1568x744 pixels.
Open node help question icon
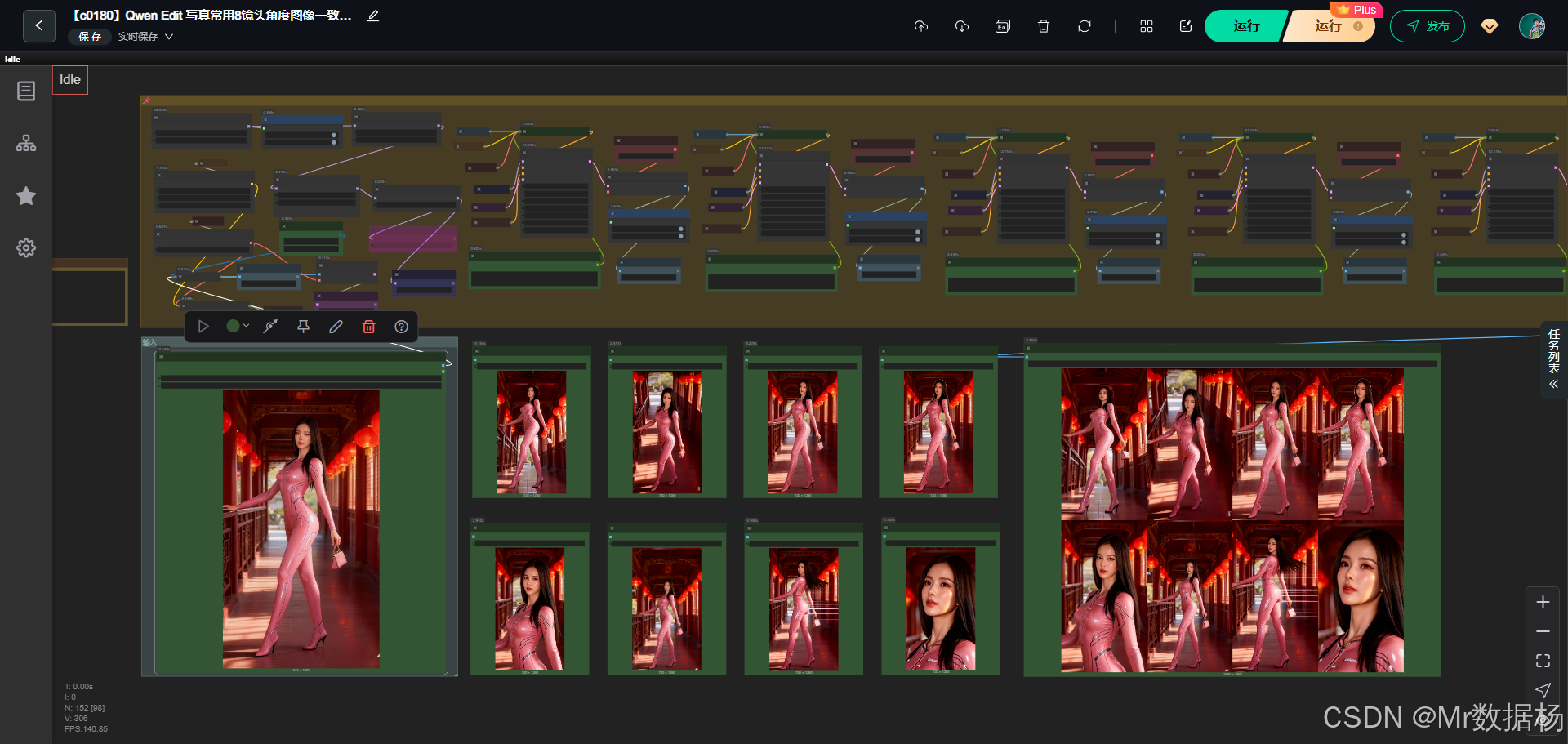tap(401, 327)
